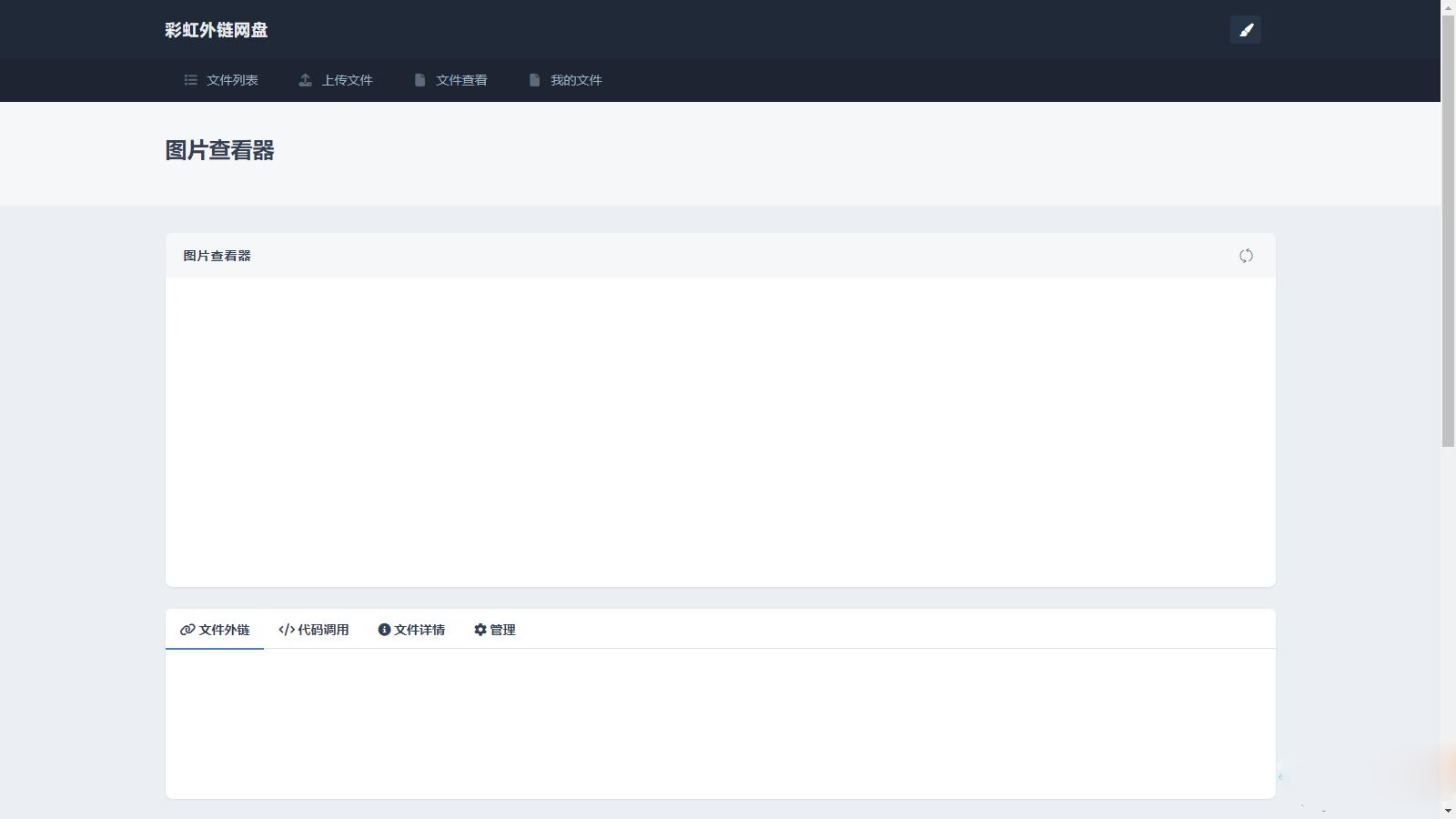
Task: Click the document icon beside 我的文件
Action: point(534,80)
